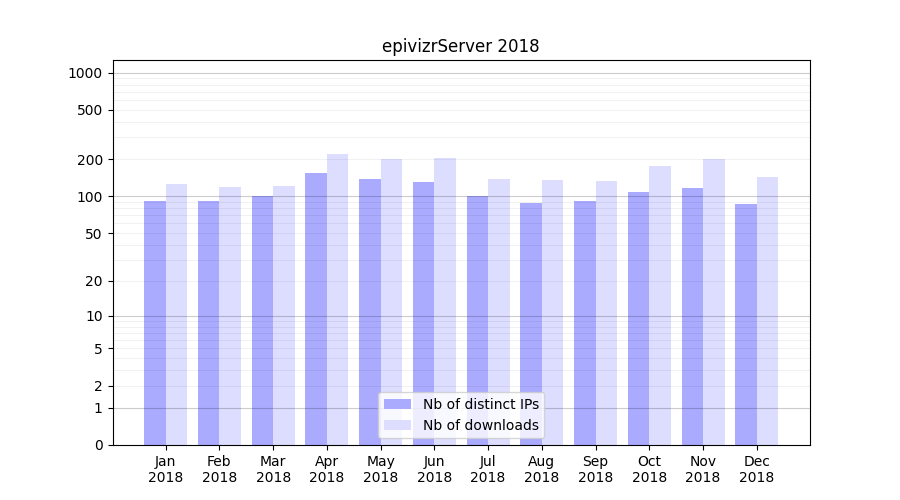Select the 200 y-axis tick label
The height and width of the screenshot is (500, 900).
pyautogui.click(x=90, y=160)
